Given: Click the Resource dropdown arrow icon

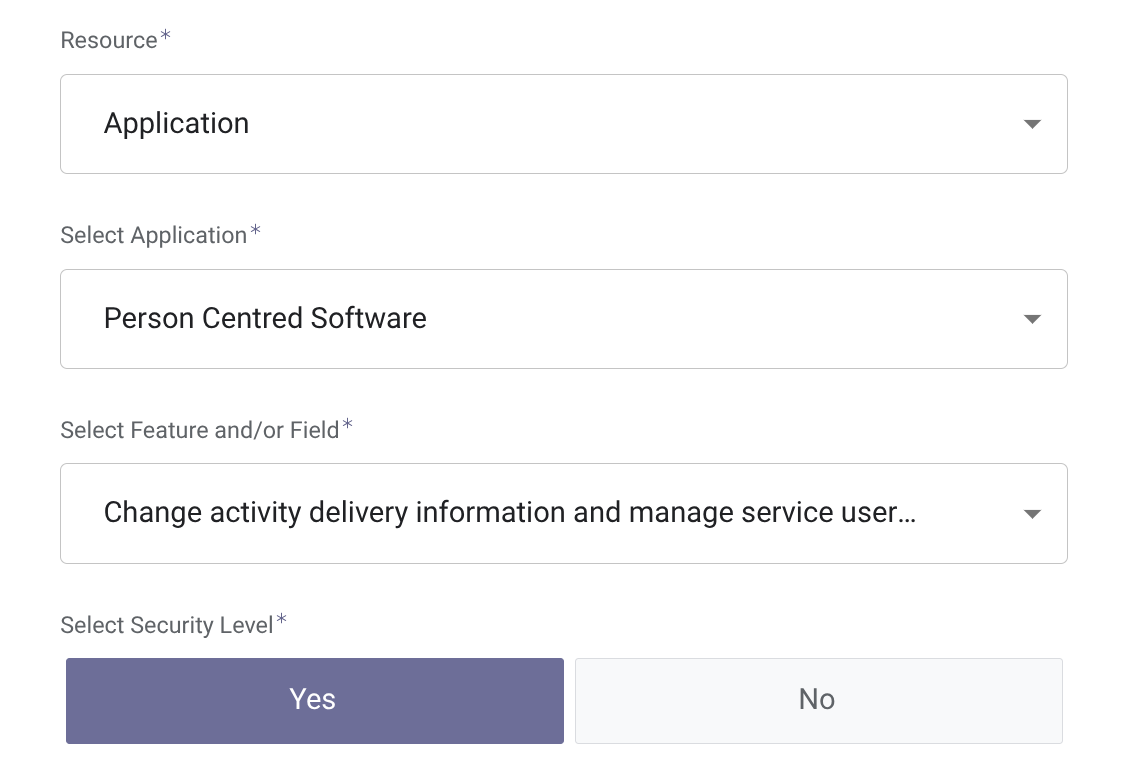Looking at the screenshot, I should (1032, 125).
